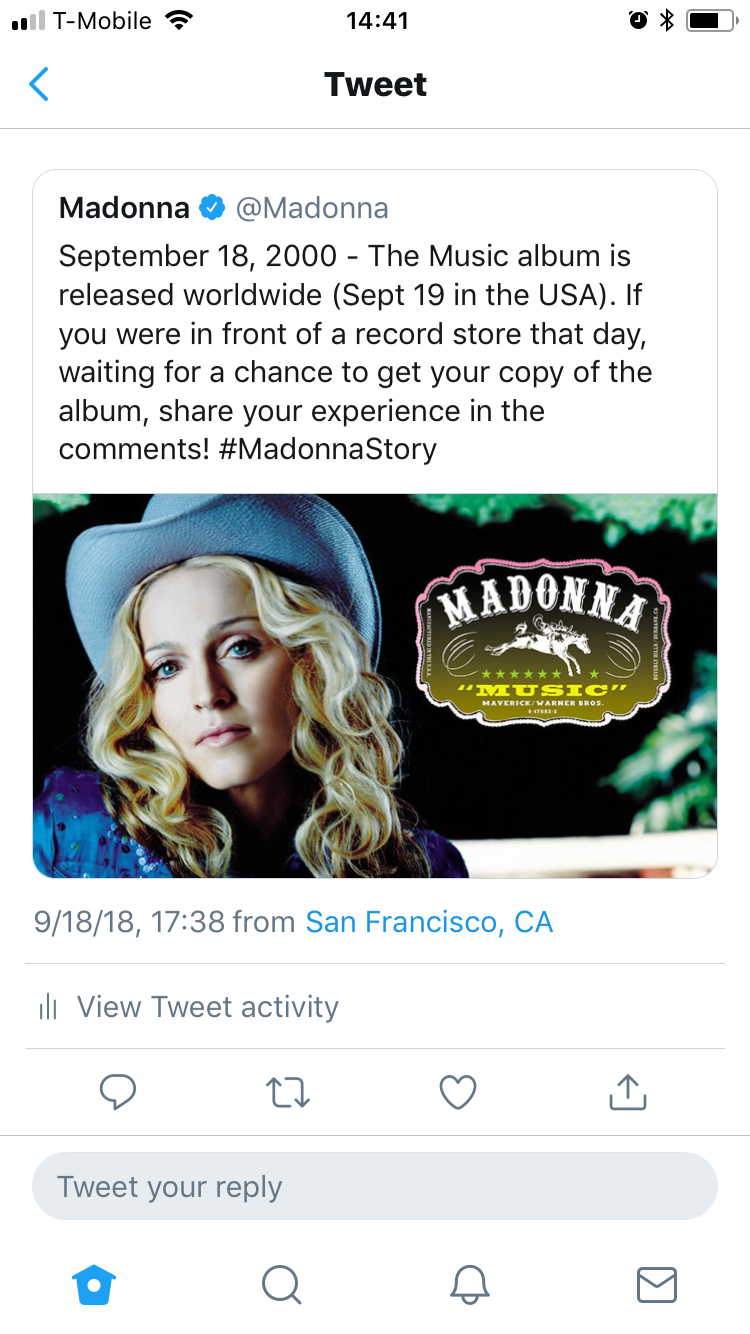Tap the Tweet your reply field
This screenshot has height=1334, width=750.
pyautogui.click(x=375, y=1187)
